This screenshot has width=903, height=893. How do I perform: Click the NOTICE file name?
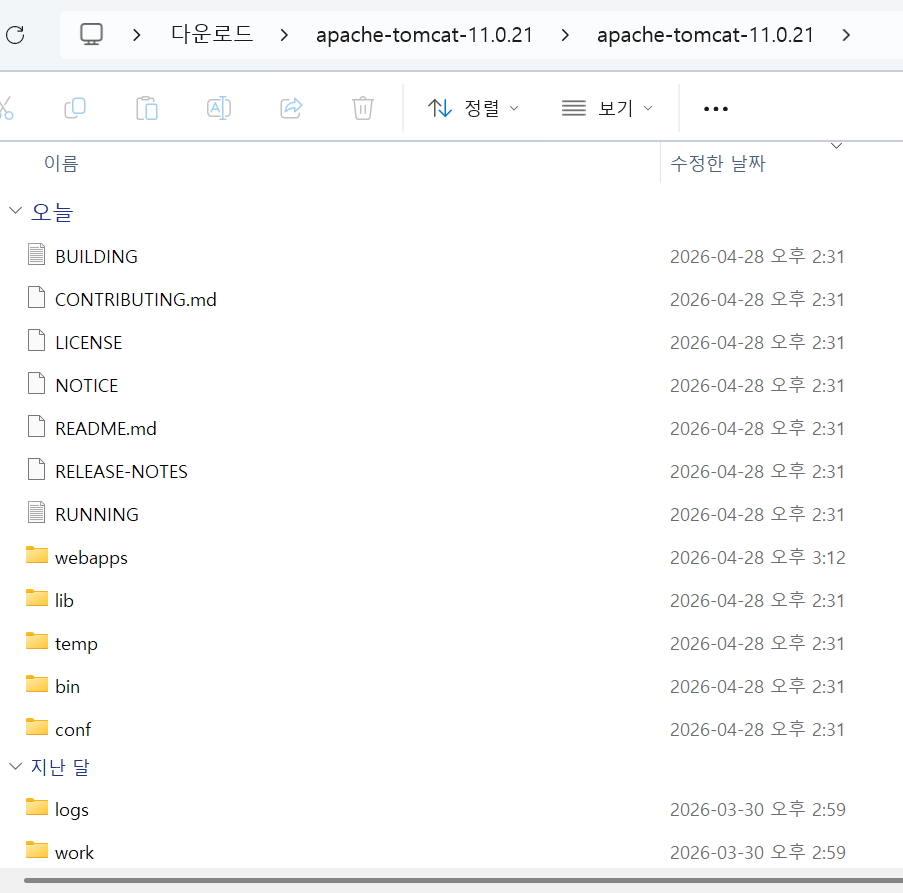coord(86,385)
